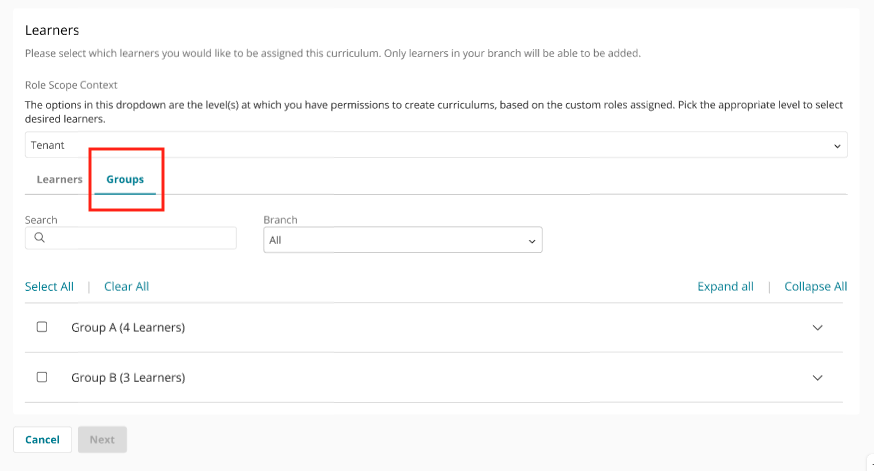Expand Group B with its chevron
This screenshot has width=874, height=471.
coord(817,378)
